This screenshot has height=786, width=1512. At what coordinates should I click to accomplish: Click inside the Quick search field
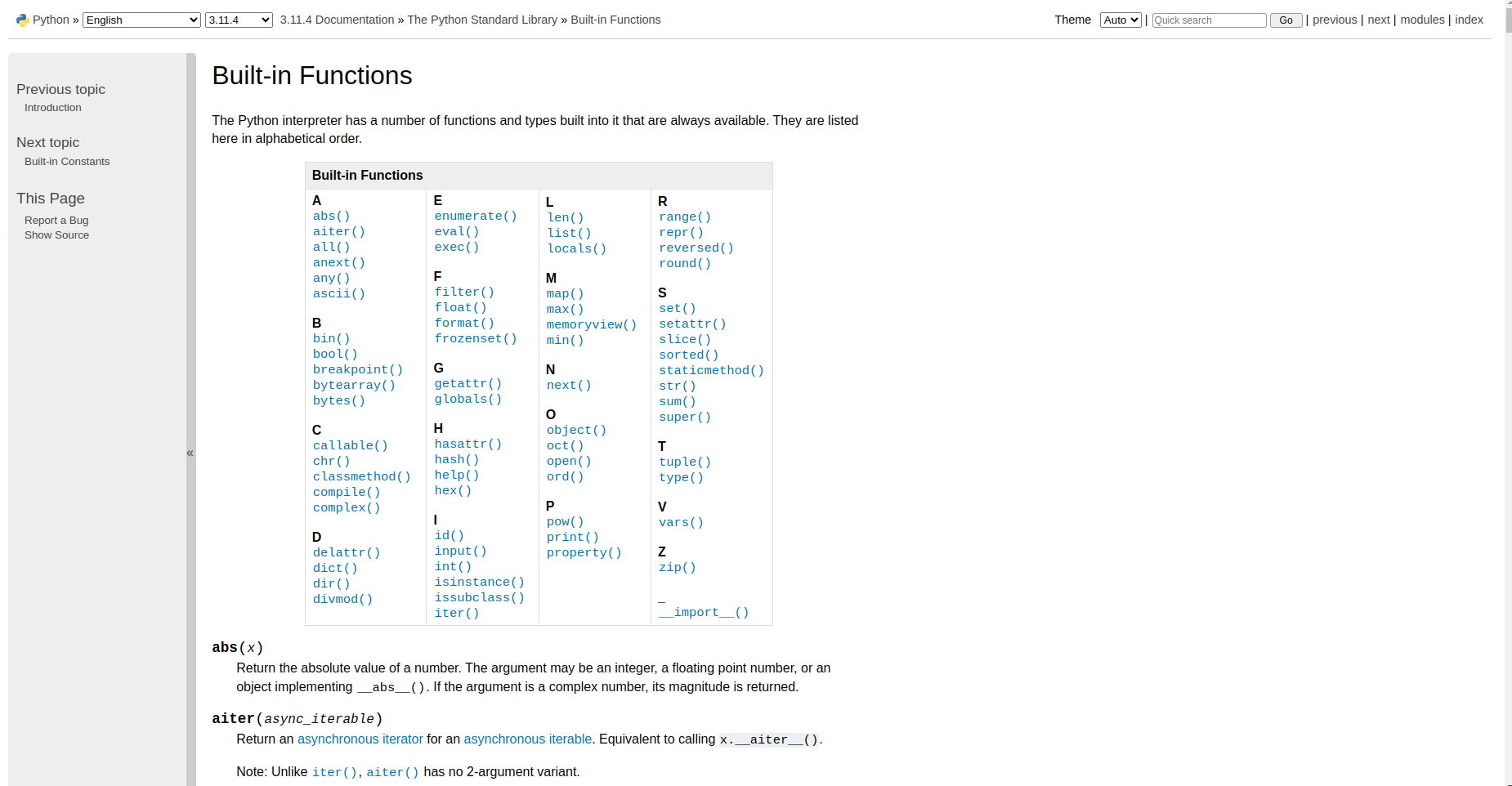click(x=1208, y=20)
